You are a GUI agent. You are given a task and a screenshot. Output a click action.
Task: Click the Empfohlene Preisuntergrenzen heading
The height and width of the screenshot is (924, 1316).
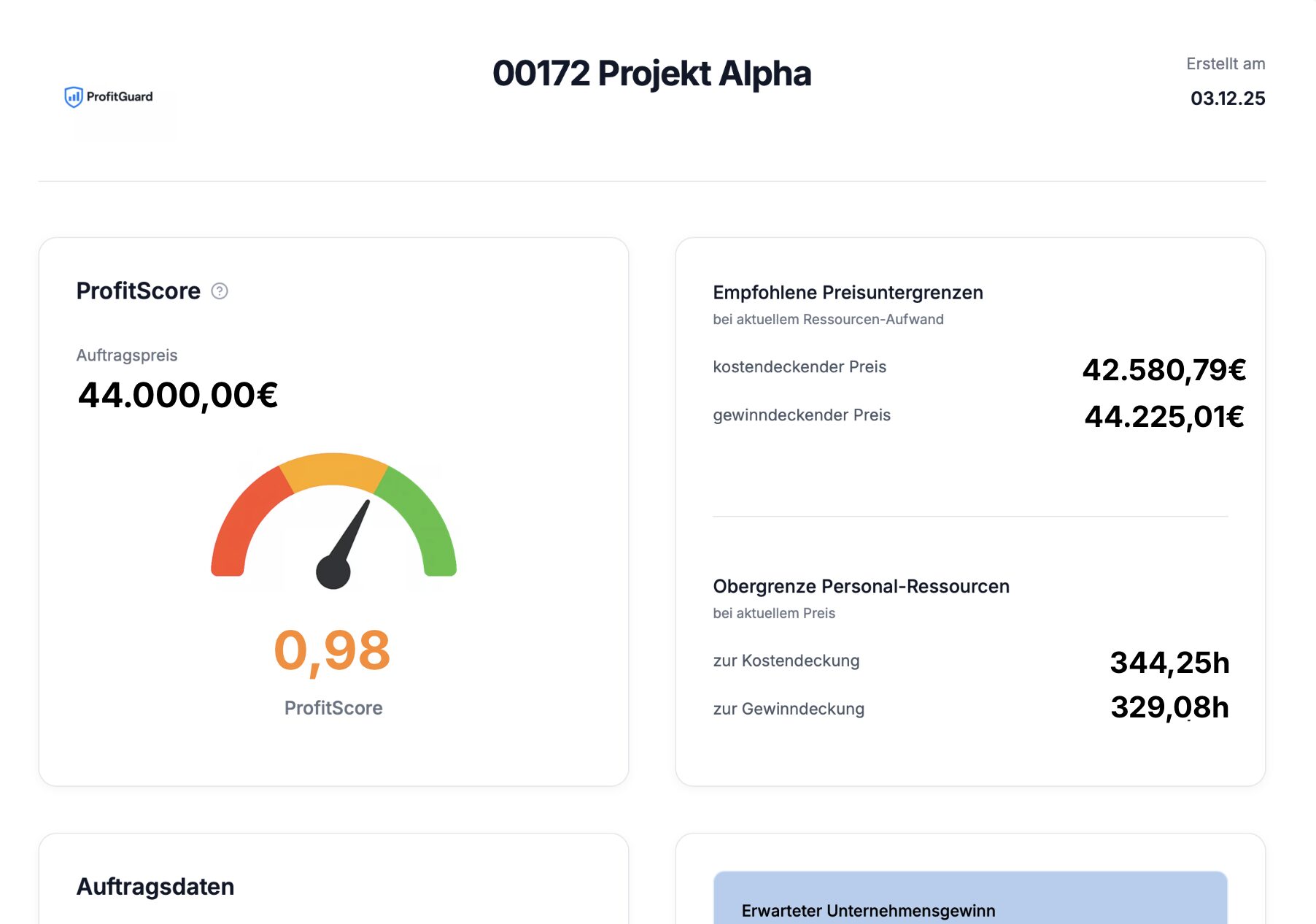pyautogui.click(x=848, y=293)
